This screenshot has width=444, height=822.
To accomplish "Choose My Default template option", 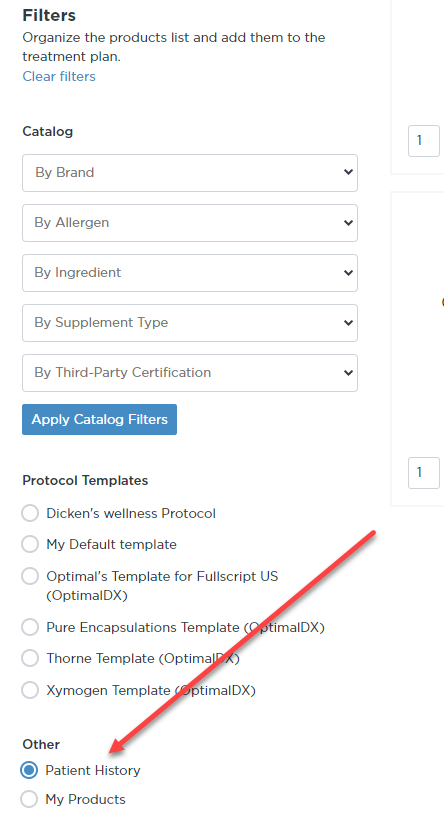I will tap(30, 544).
